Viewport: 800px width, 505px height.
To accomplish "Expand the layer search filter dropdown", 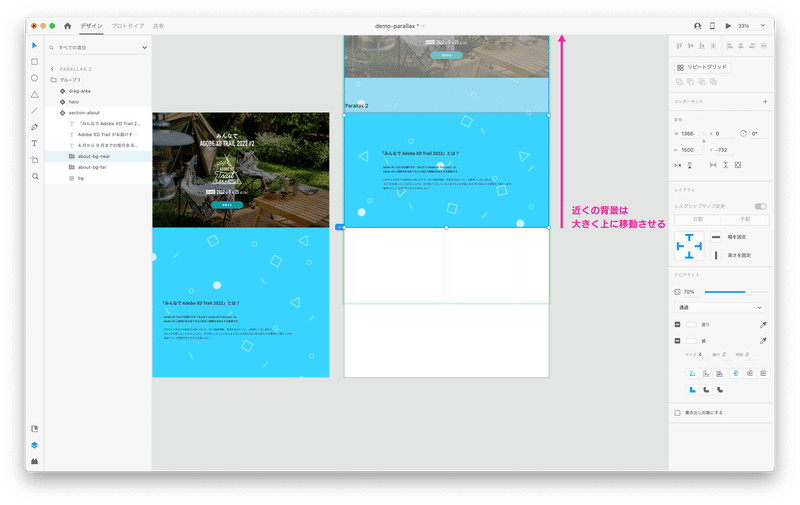I will (x=144, y=47).
